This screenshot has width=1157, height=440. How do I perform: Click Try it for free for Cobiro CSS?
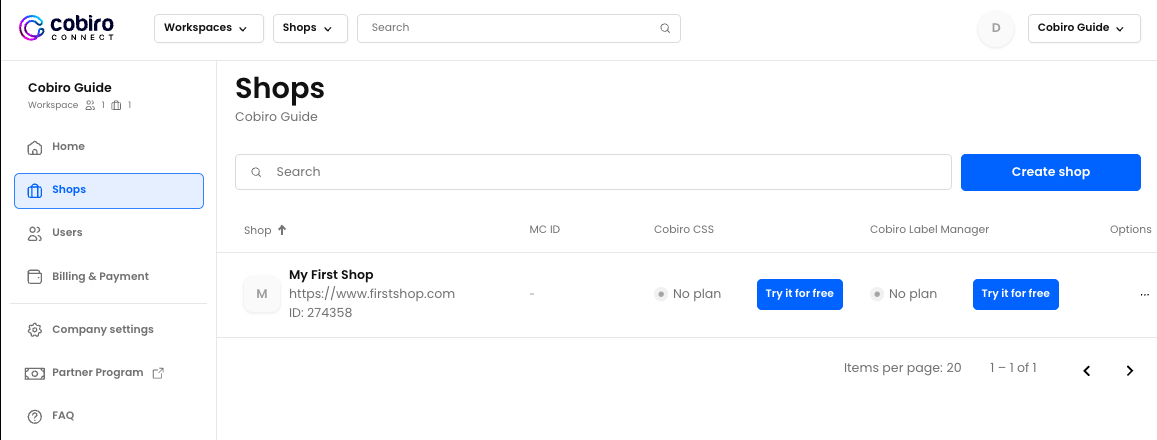(x=799, y=294)
